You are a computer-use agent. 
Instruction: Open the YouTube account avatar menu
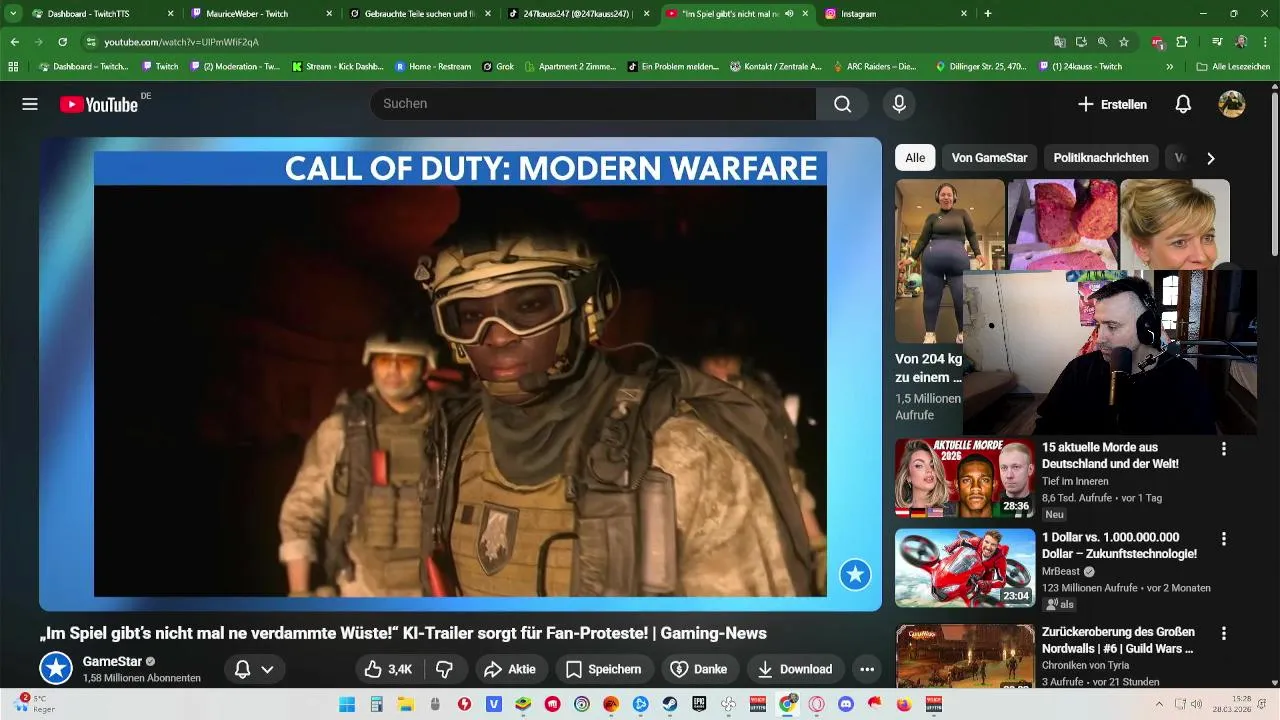(x=1231, y=104)
